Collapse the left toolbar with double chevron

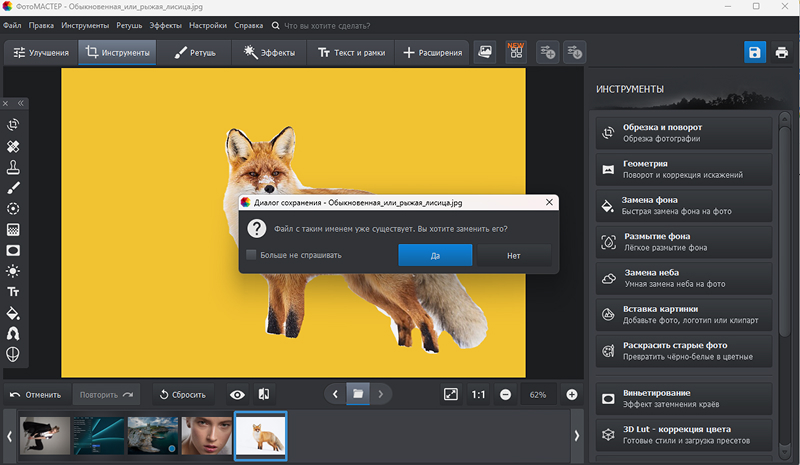click(21, 103)
